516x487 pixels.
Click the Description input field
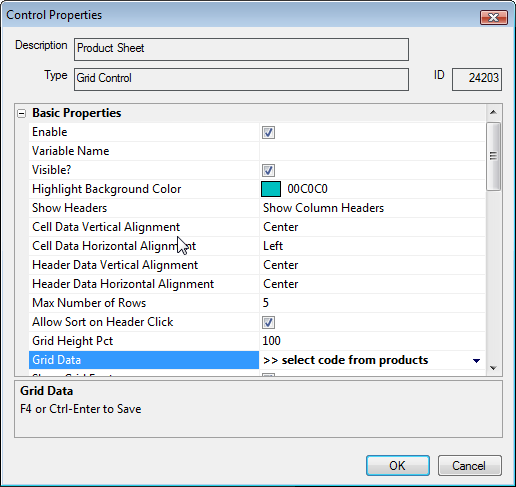[241, 49]
